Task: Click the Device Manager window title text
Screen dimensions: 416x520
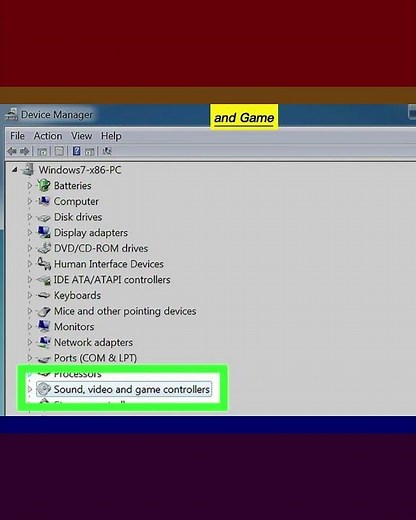Action: 57,115
